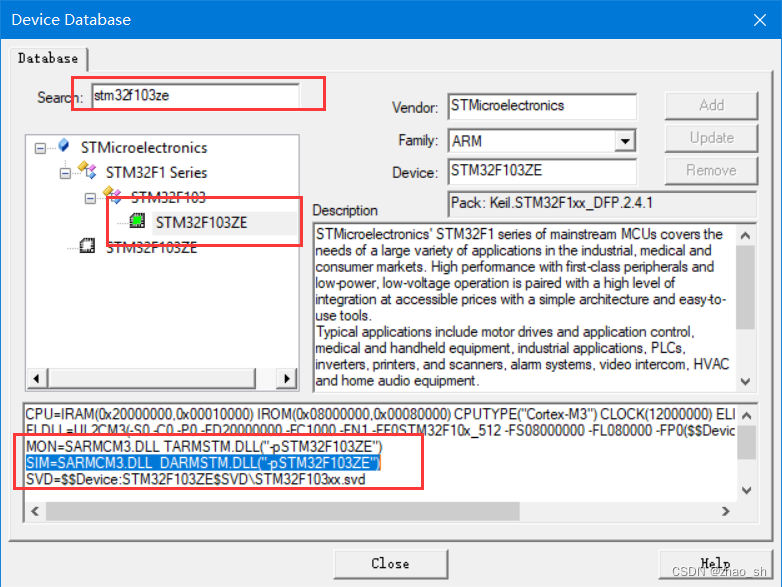The height and width of the screenshot is (587, 782).
Task: Click options box scroll-up arrow
Action: click(747, 415)
